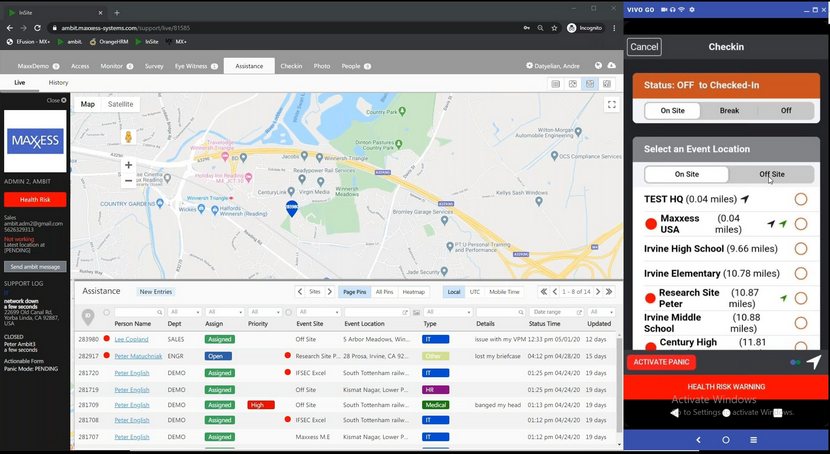Click the grey location pin in table header
Image resolution: width=830 pixels, height=454 pixels.
click(x=88, y=316)
